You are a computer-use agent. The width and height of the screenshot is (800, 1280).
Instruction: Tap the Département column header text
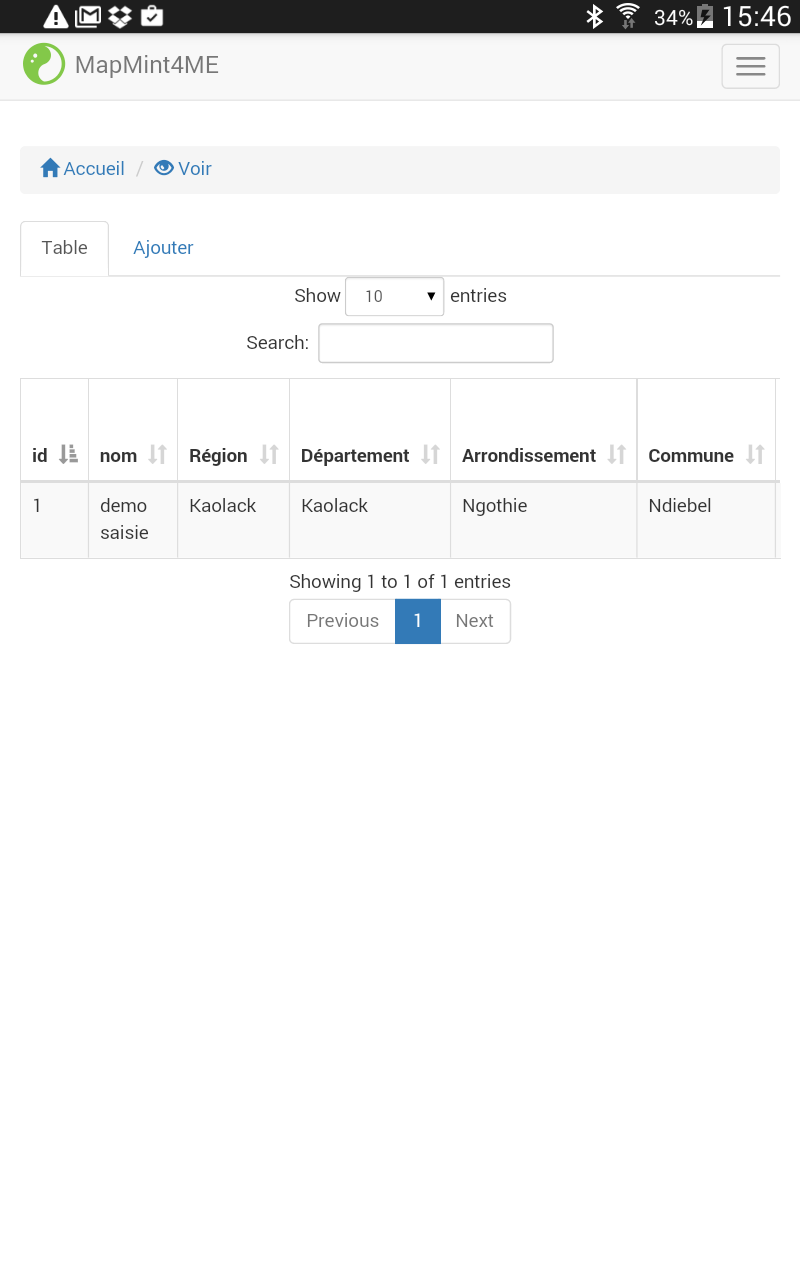(355, 456)
